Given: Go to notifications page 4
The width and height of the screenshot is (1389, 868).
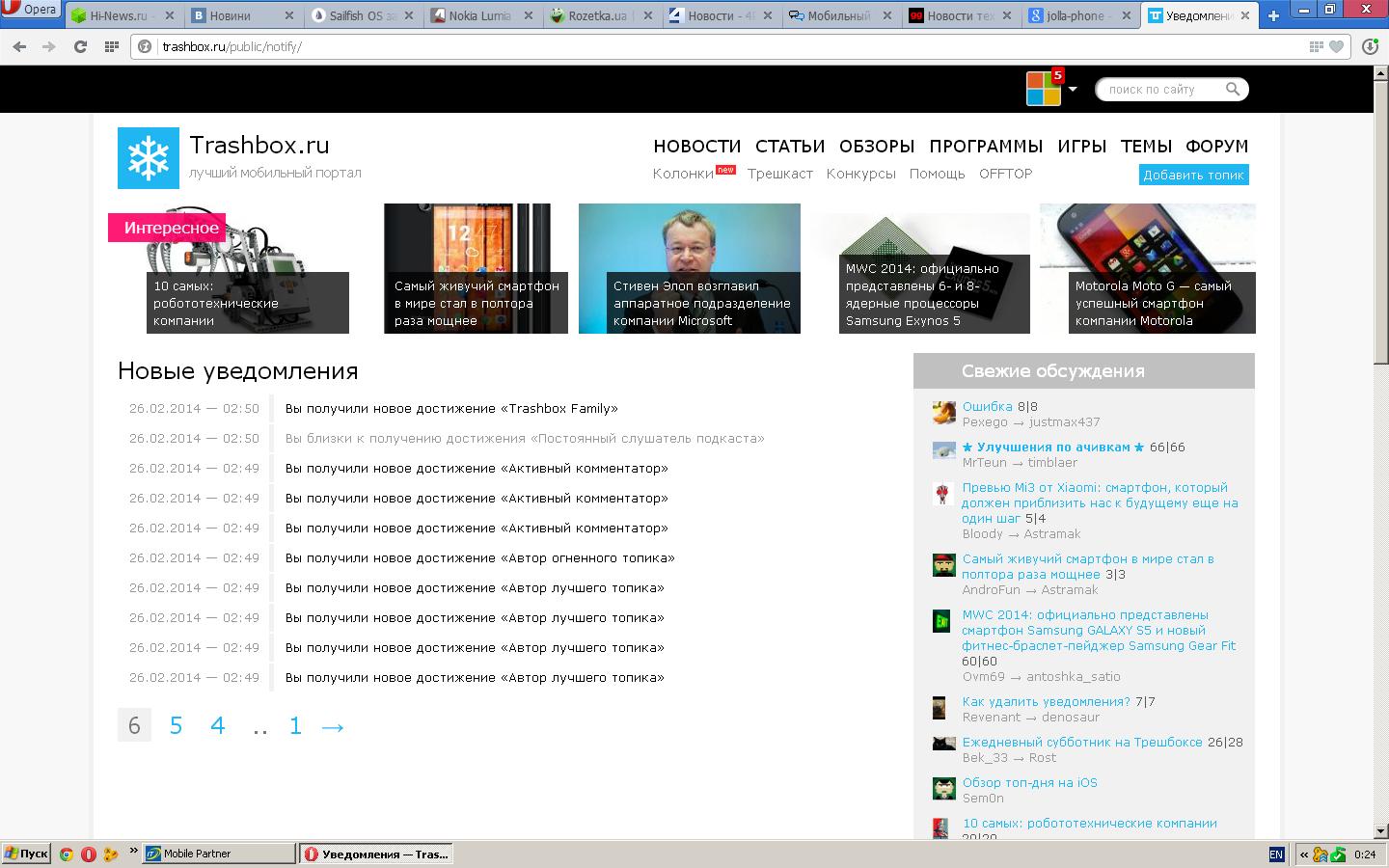Looking at the screenshot, I should pyautogui.click(x=218, y=725).
